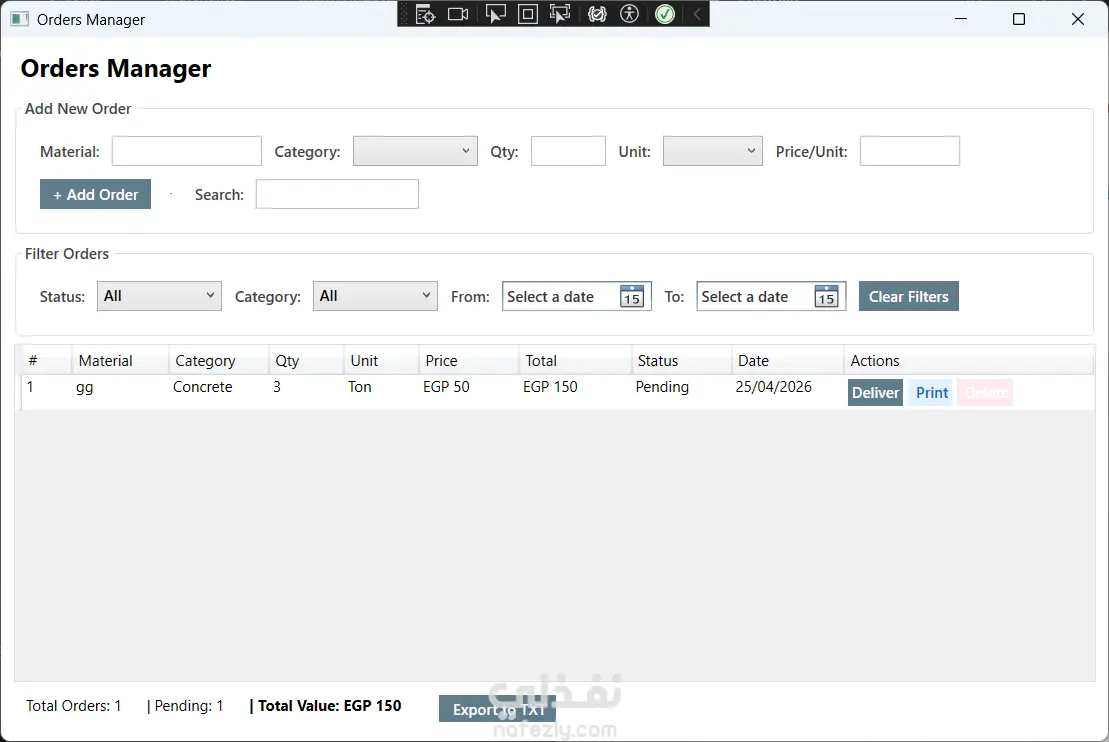The width and height of the screenshot is (1109, 742).
Task: Click the From date text box
Action: 560,296
